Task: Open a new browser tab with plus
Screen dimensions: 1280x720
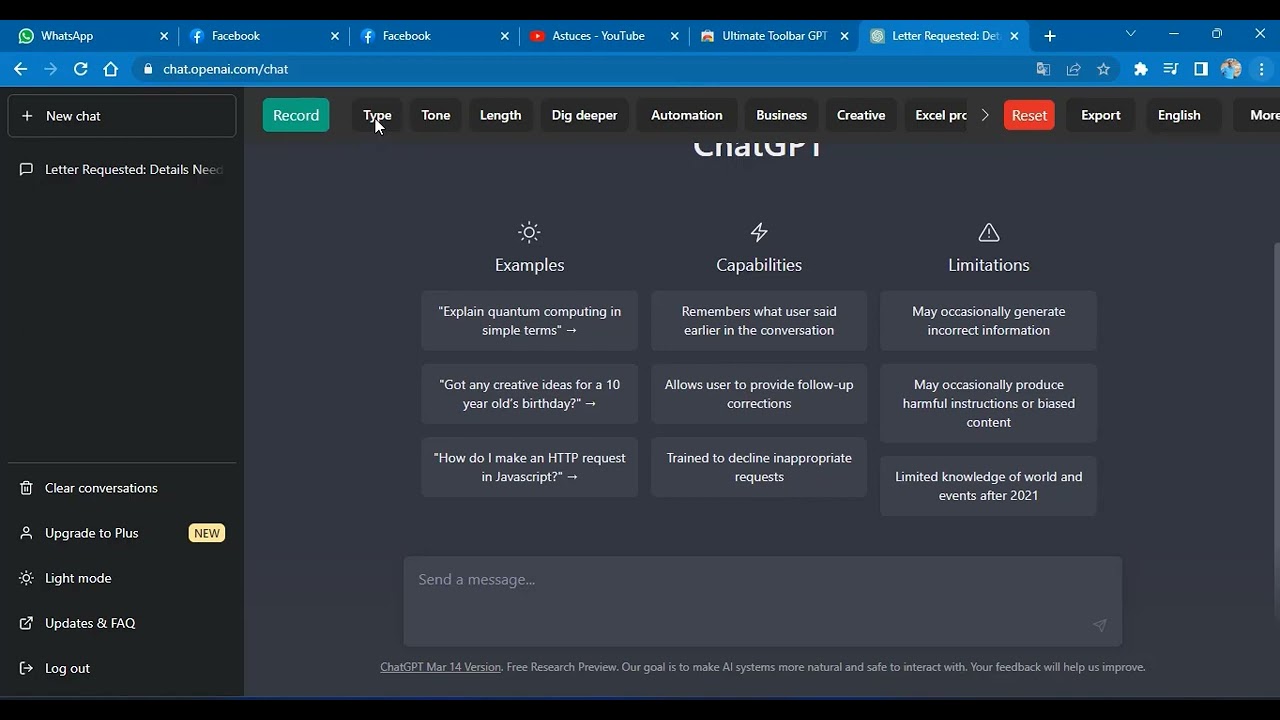Action: tap(1049, 36)
